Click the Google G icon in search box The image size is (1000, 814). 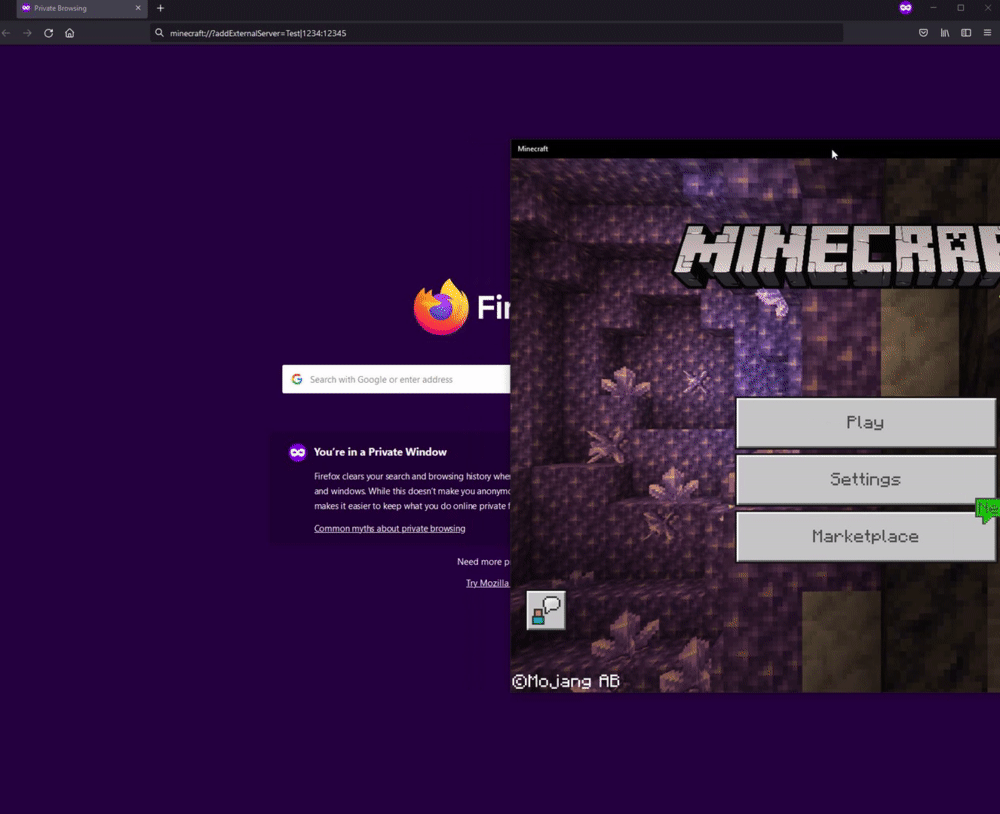point(297,379)
